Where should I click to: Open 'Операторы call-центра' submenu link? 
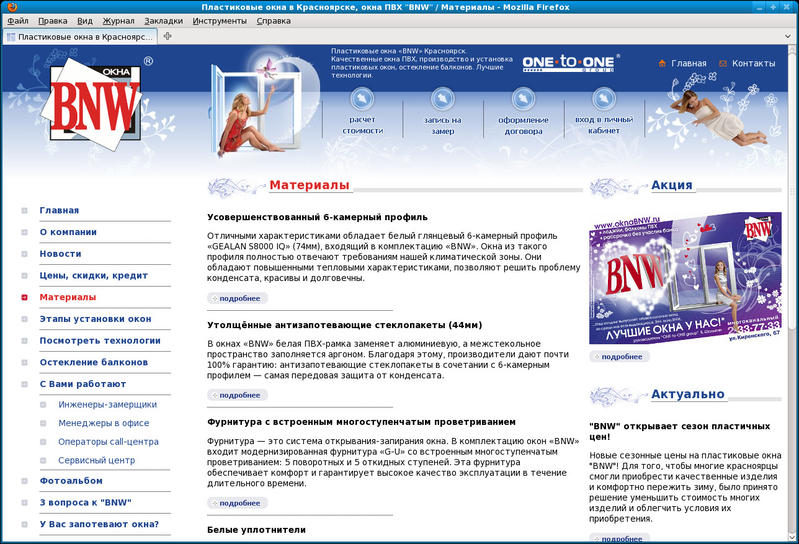(108, 442)
